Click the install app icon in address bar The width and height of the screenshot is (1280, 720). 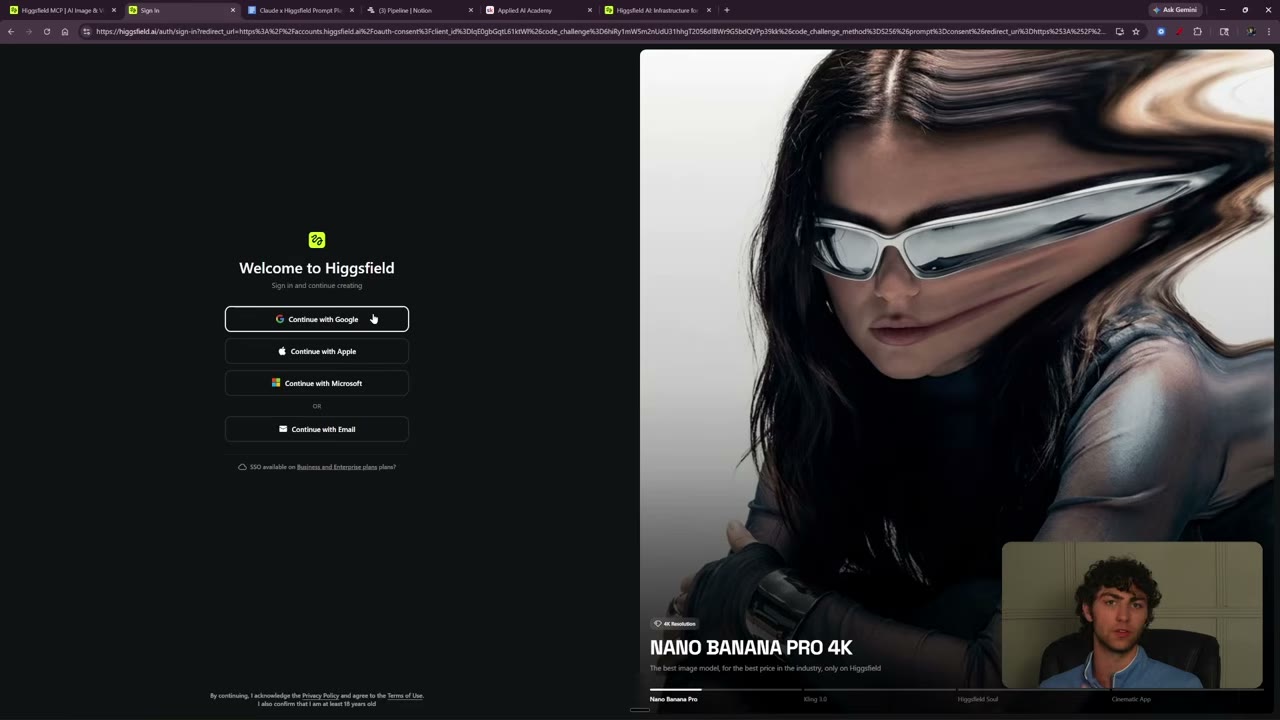click(x=1119, y=31)
